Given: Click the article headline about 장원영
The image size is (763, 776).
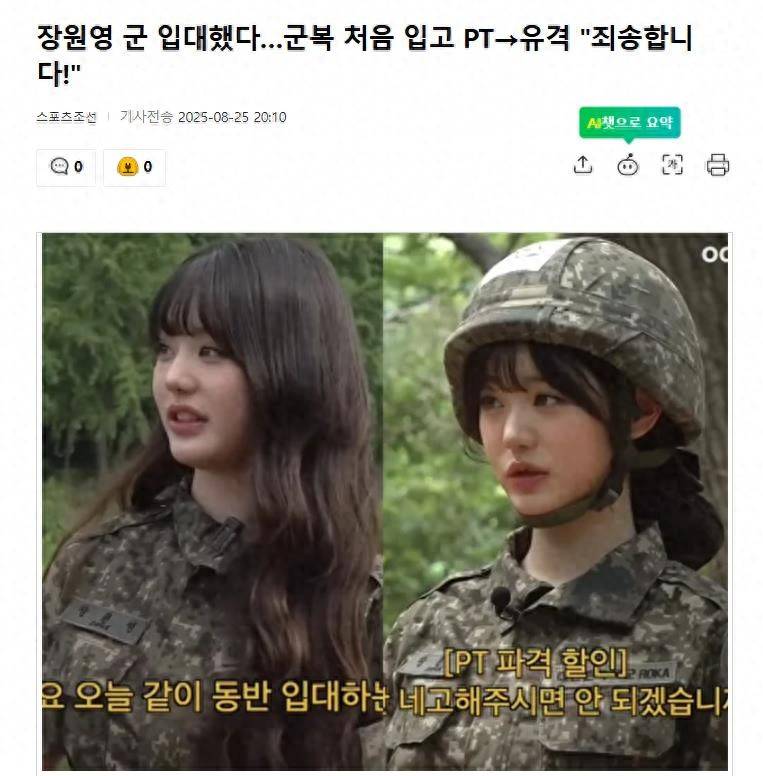Looking at the screenshot, I should (x=365, y=54).
